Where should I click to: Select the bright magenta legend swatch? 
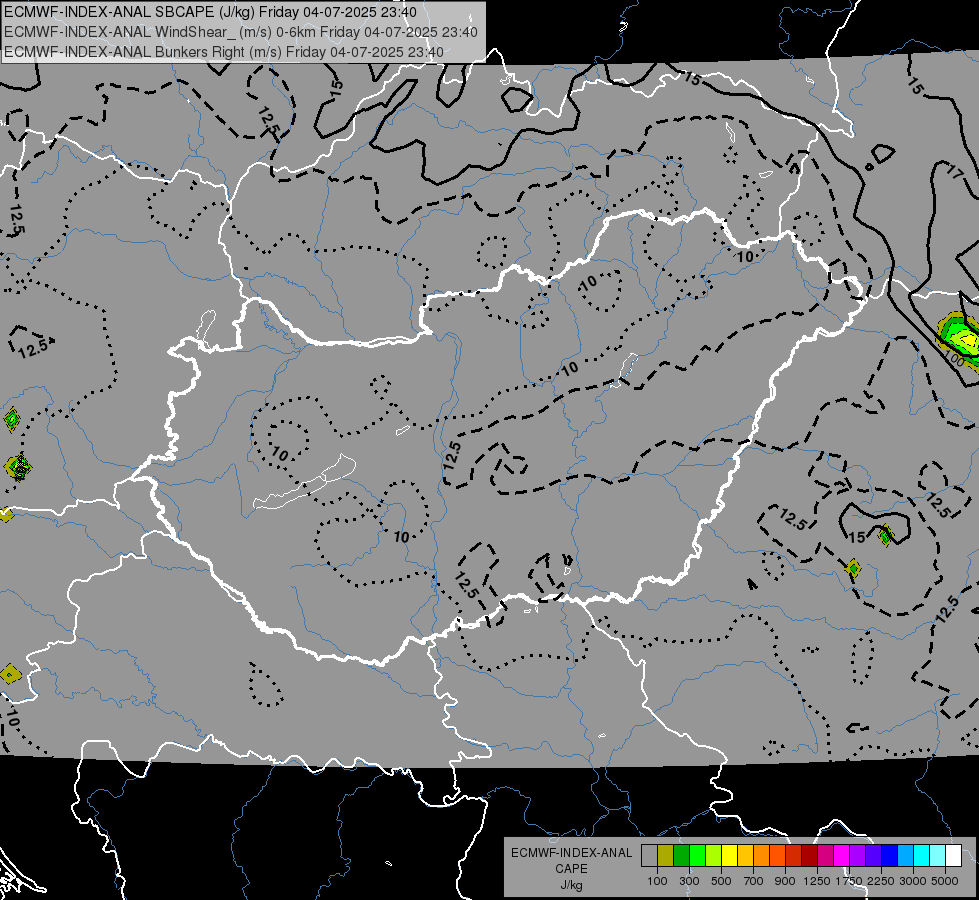[842, 856]
